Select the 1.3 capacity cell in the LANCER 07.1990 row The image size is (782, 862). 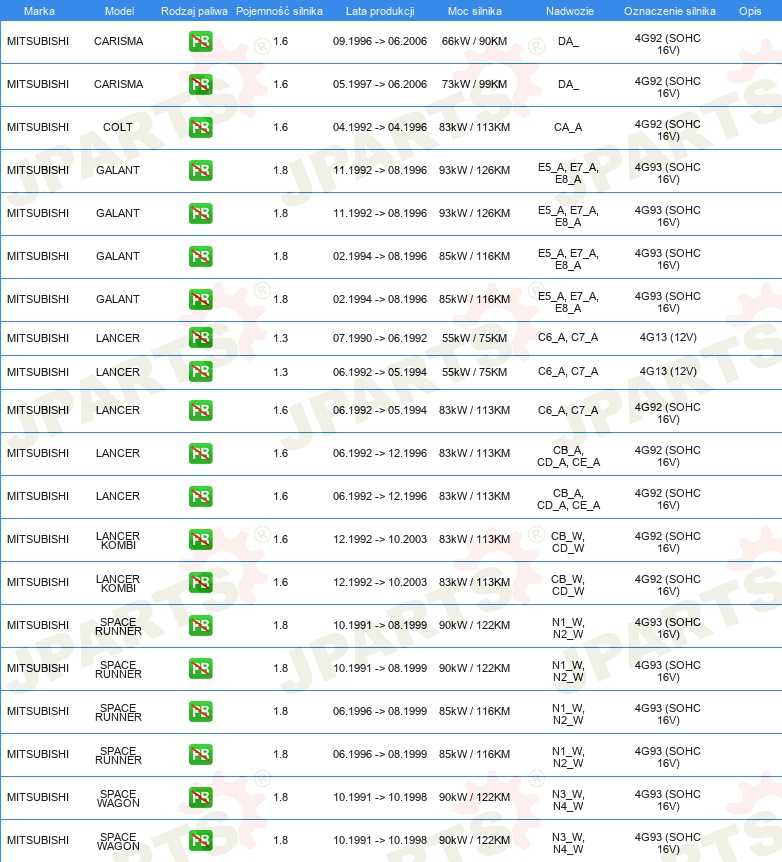pos(280,338)
